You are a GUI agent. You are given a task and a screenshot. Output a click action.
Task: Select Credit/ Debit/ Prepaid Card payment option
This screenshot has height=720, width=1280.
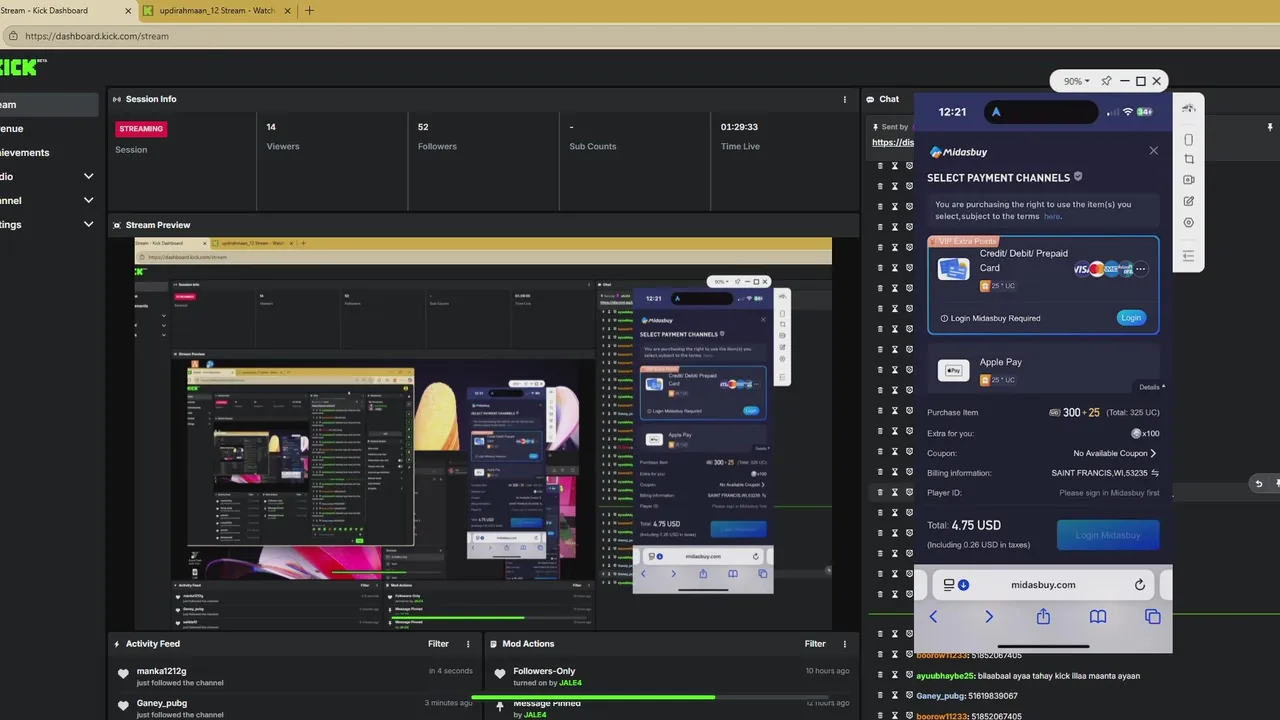[1043, 285]
